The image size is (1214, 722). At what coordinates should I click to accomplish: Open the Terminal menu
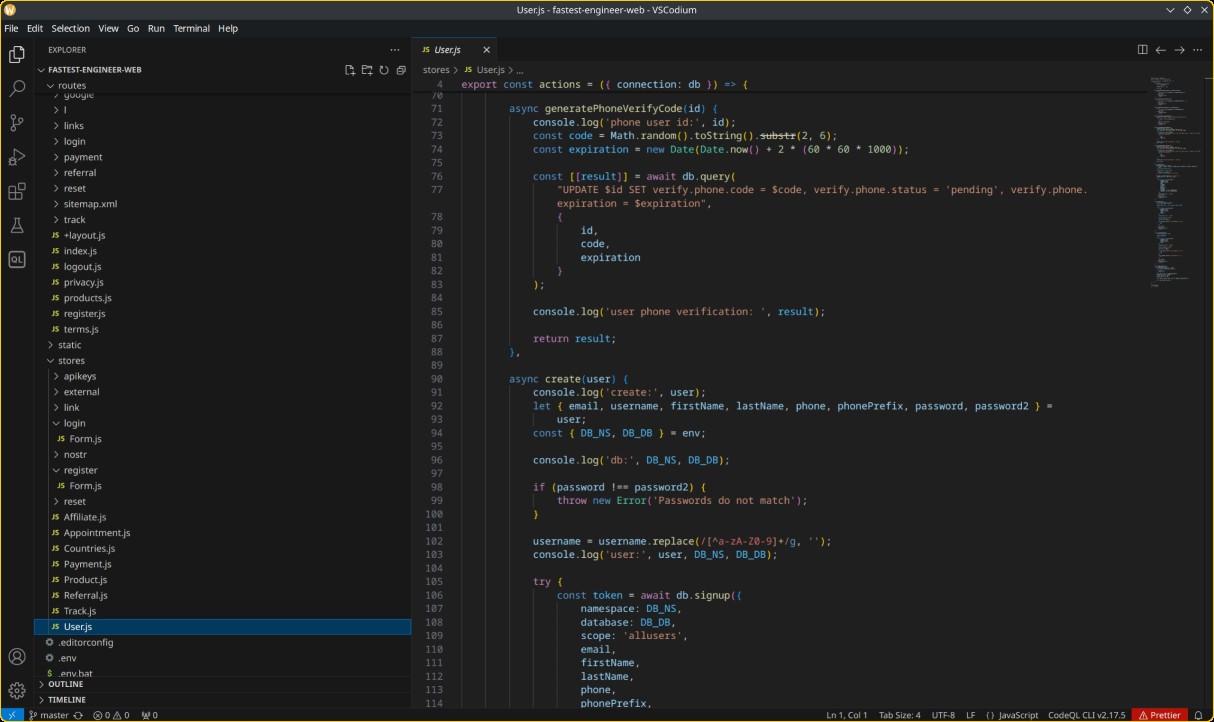[x=191, y=28]
